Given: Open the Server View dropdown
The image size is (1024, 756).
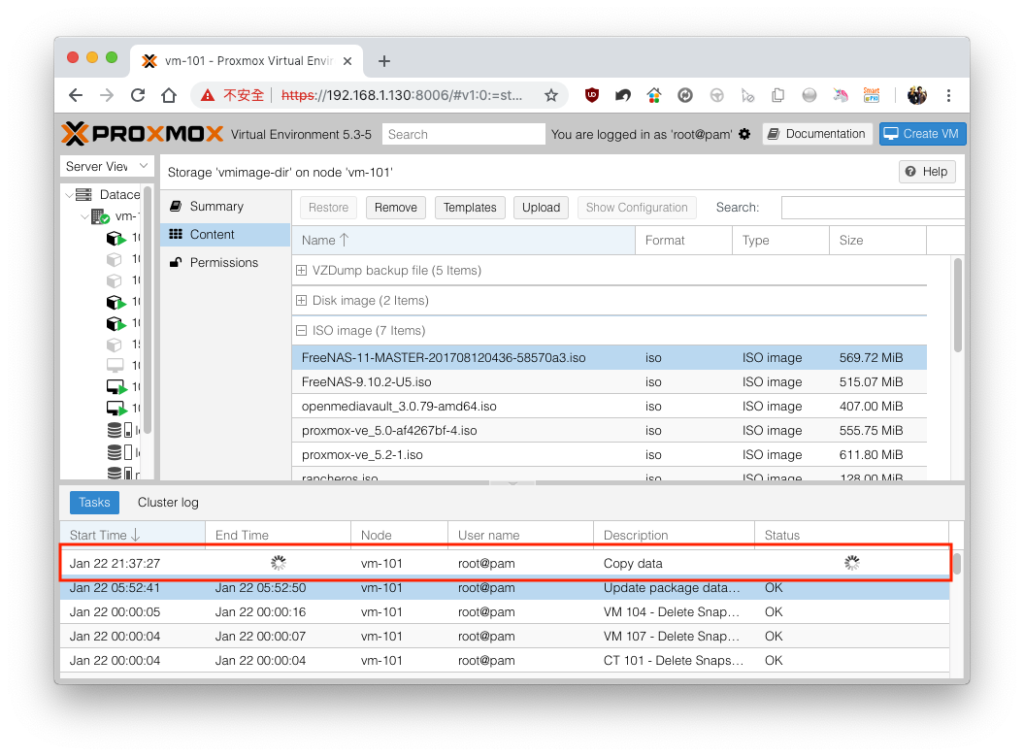Looking at the screenshot, I should 107,166.
